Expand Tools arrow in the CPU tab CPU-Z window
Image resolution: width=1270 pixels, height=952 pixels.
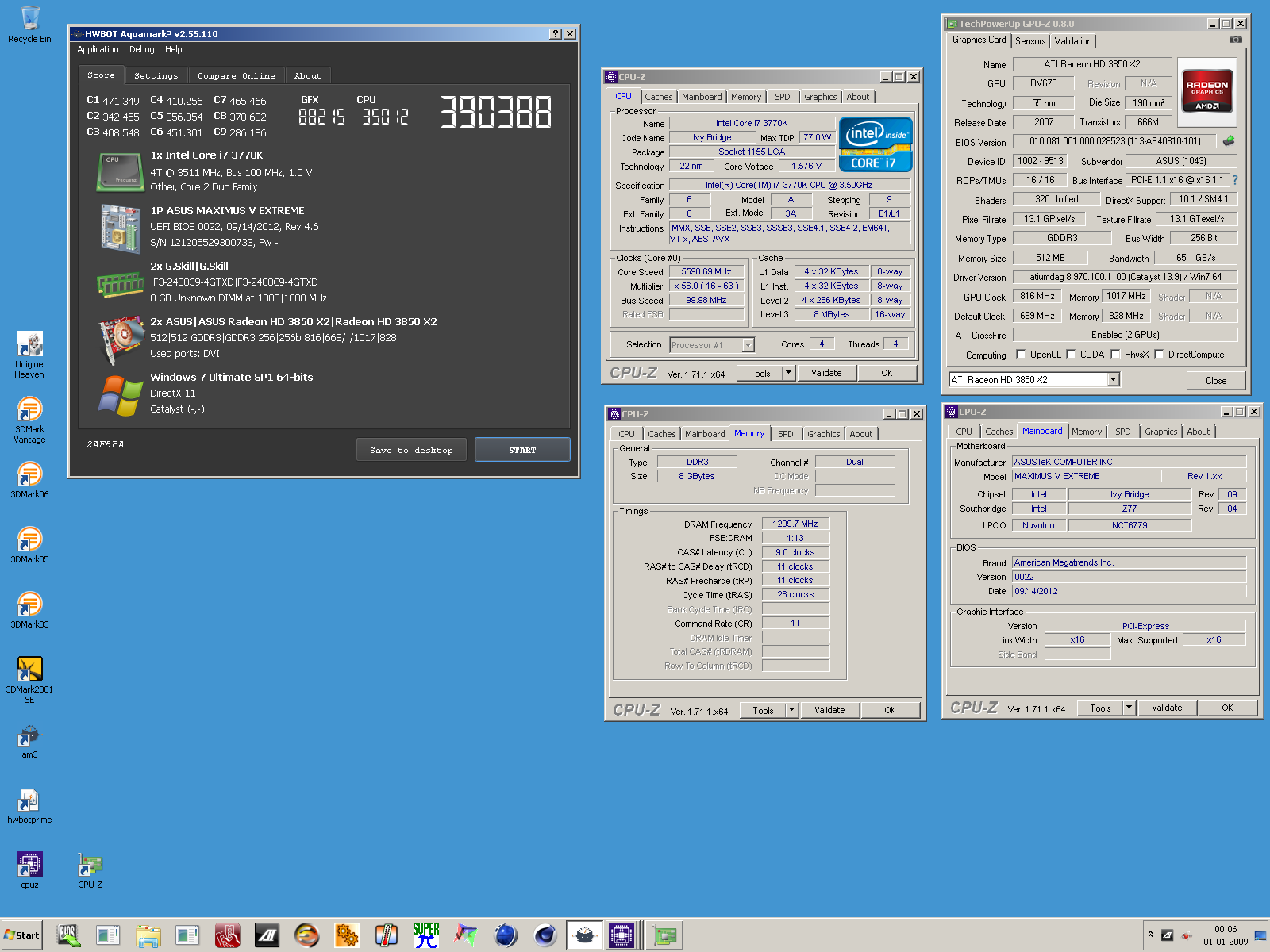[x=788, y=373]
